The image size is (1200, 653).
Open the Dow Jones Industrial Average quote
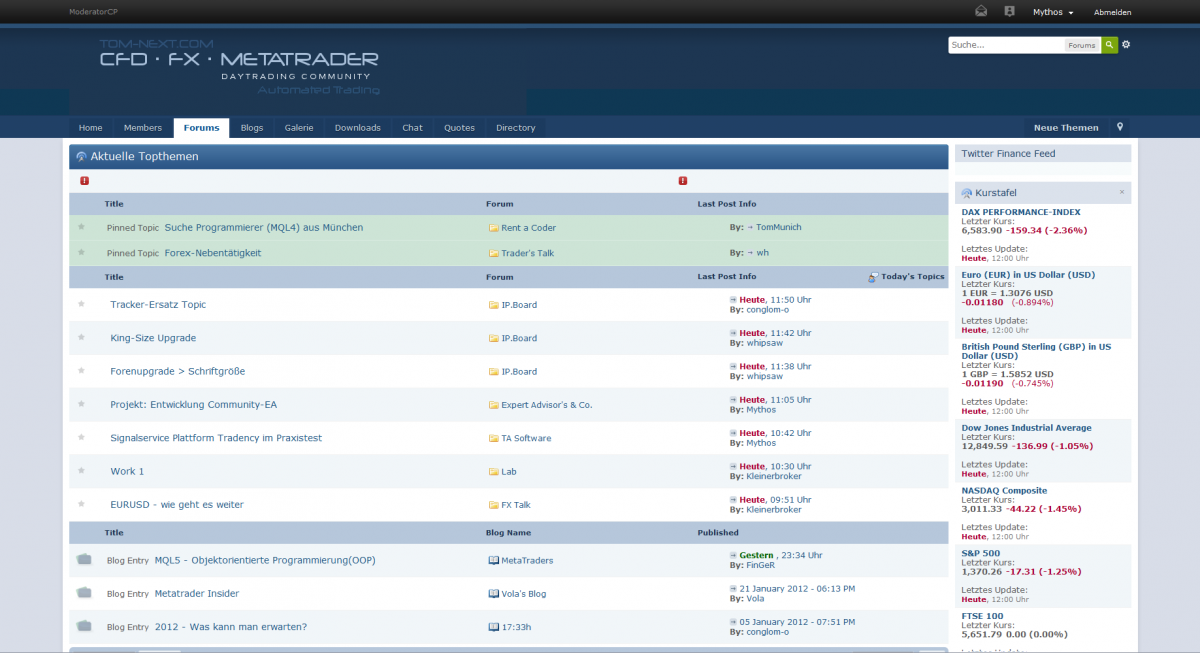pos(1026,427)
